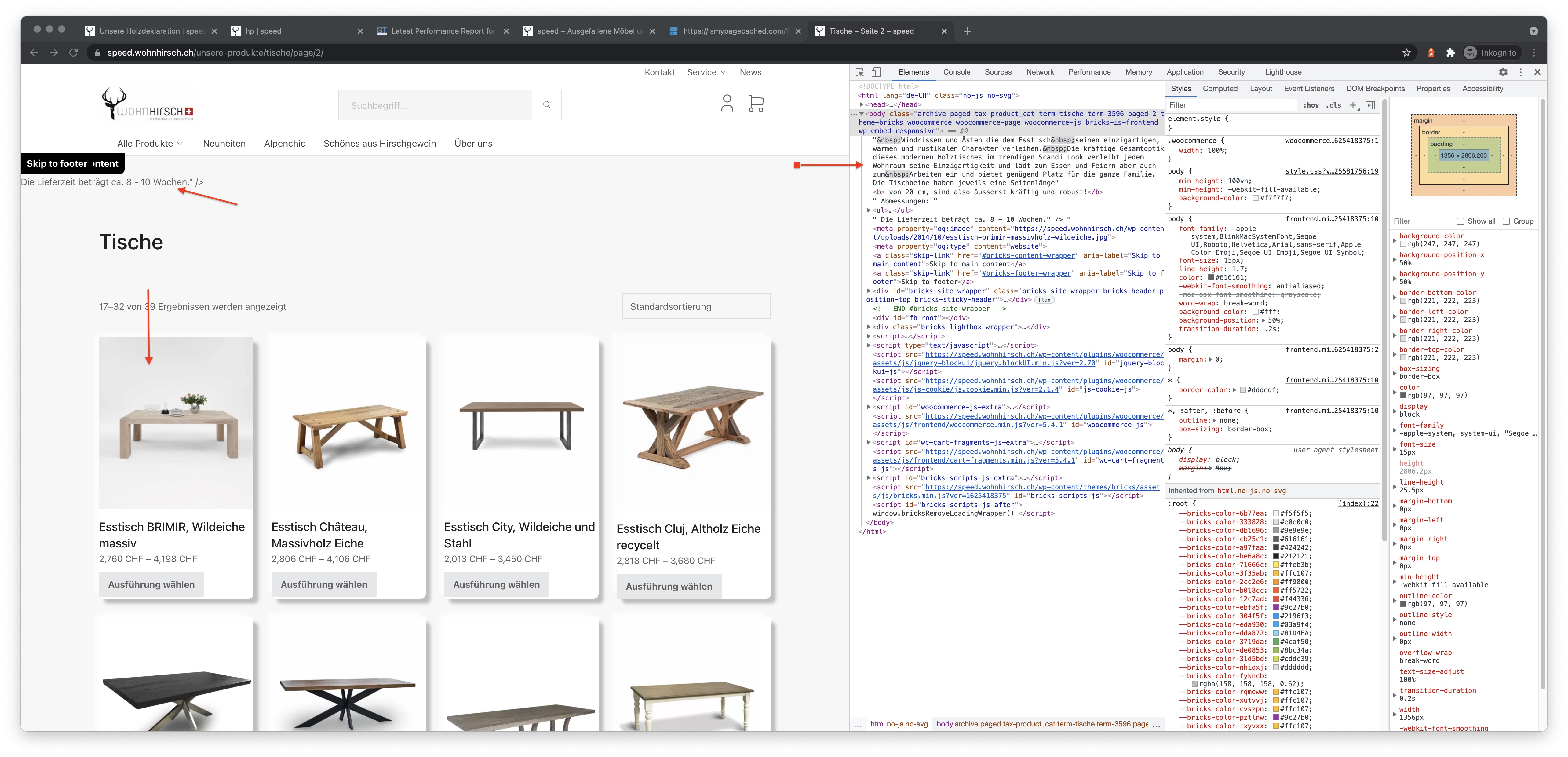
Task: Open the user account icon
Action: [727, 103]
